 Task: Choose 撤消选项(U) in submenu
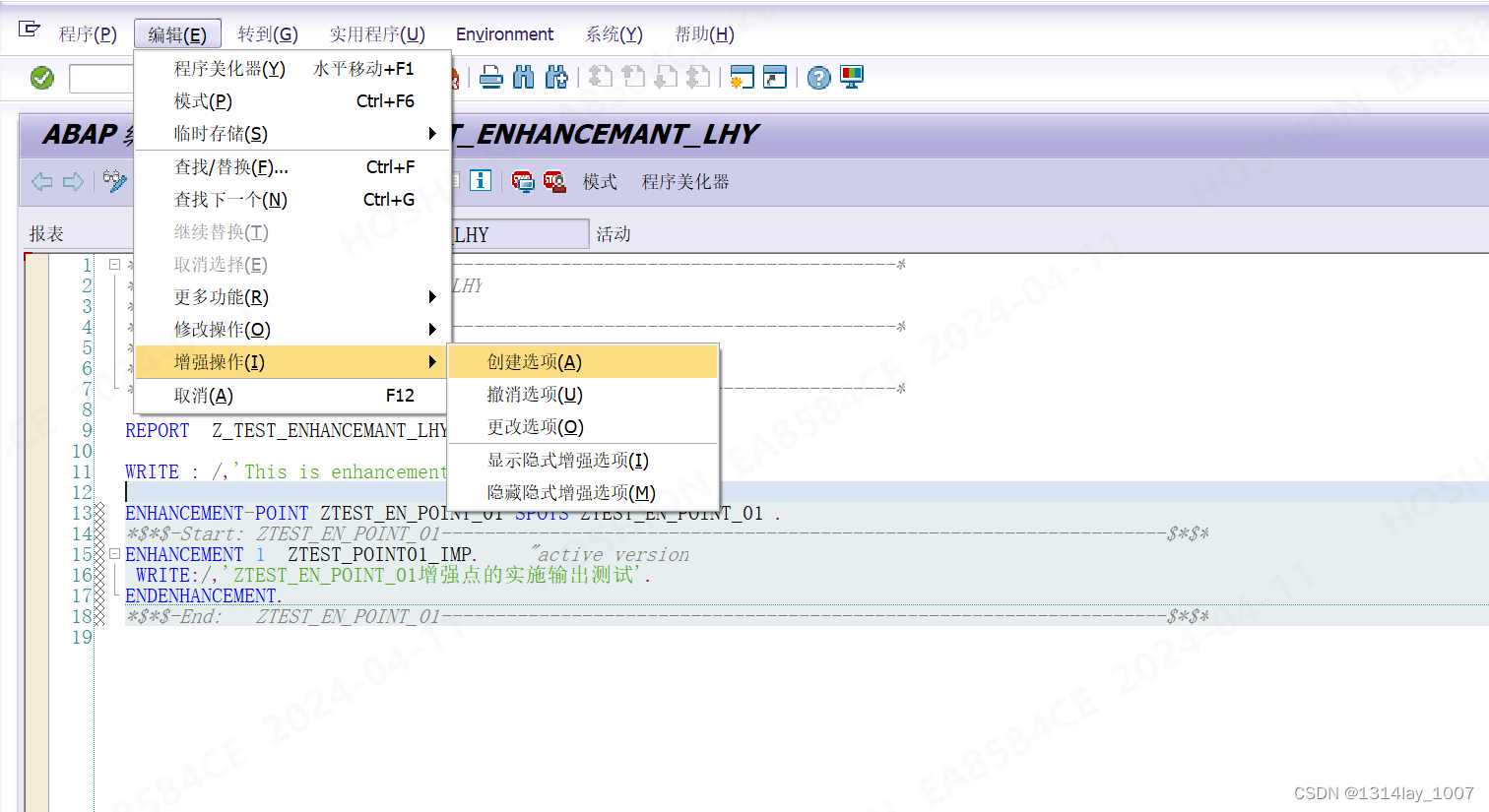click(x=583, y=395)
